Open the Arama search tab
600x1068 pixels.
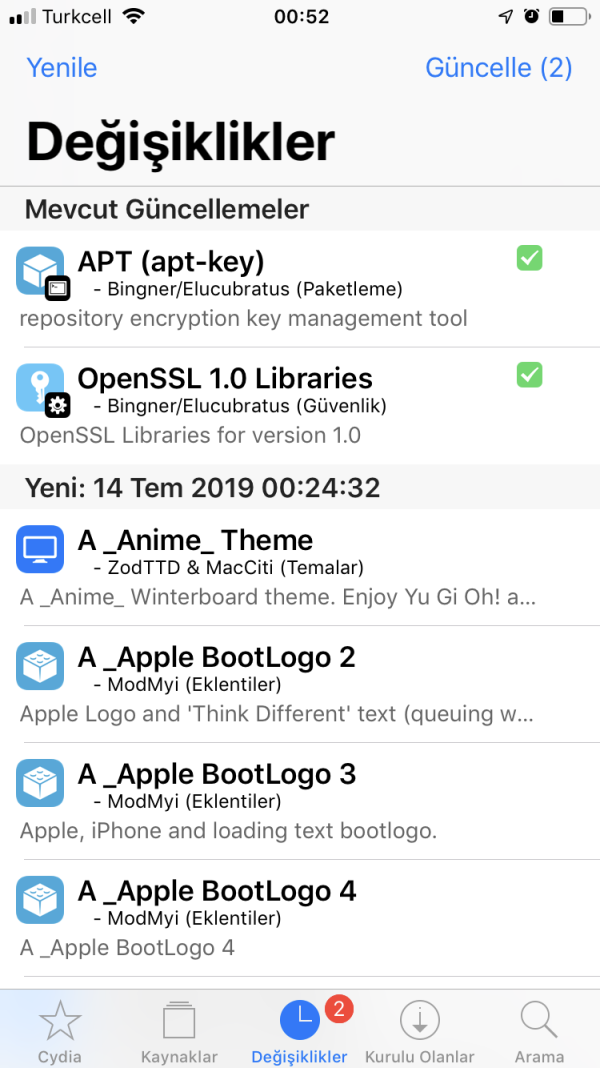tap(539, 1030)
